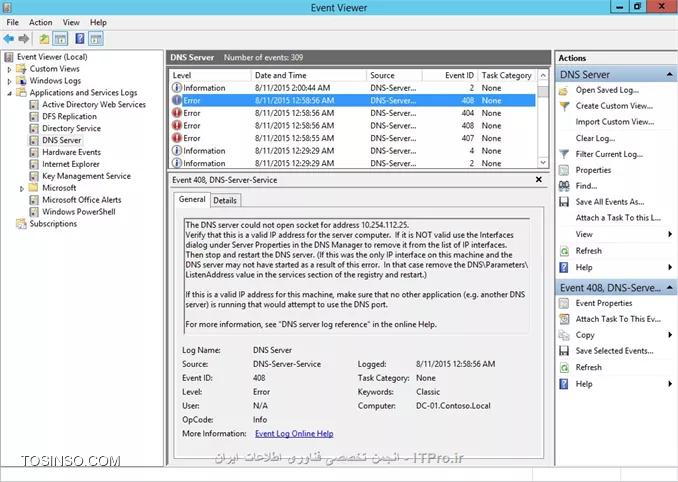The image size is (678, 482).
Task: Select the event 404 error row
Action: [x=353, y=113]
